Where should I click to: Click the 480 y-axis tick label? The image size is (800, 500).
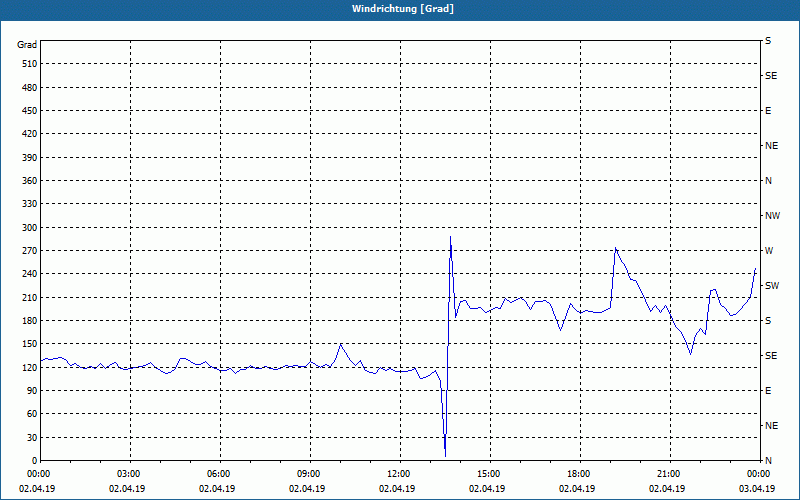[30, 88]
